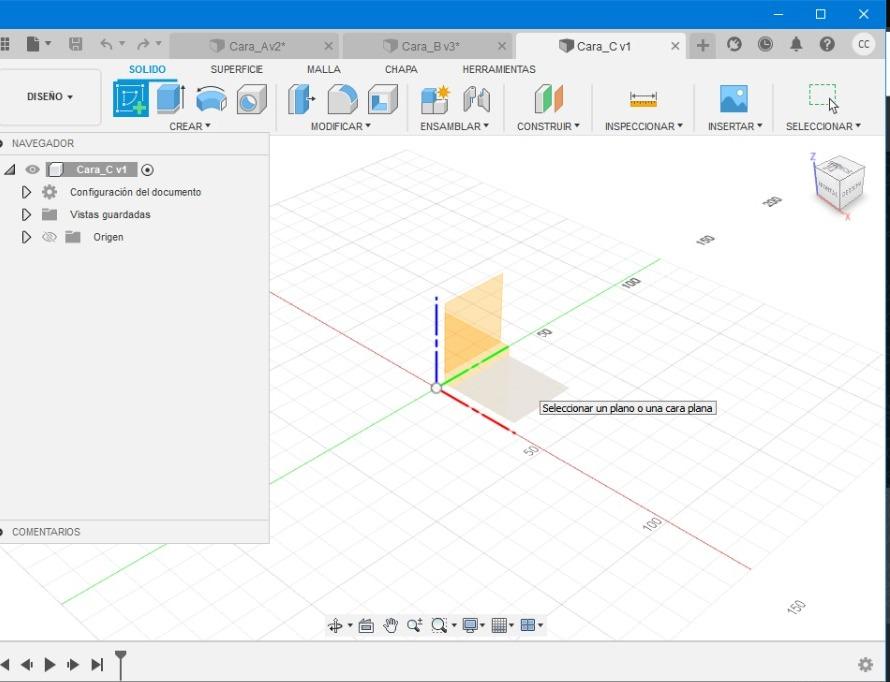Open the CC user account avatar

click(863, 44)
